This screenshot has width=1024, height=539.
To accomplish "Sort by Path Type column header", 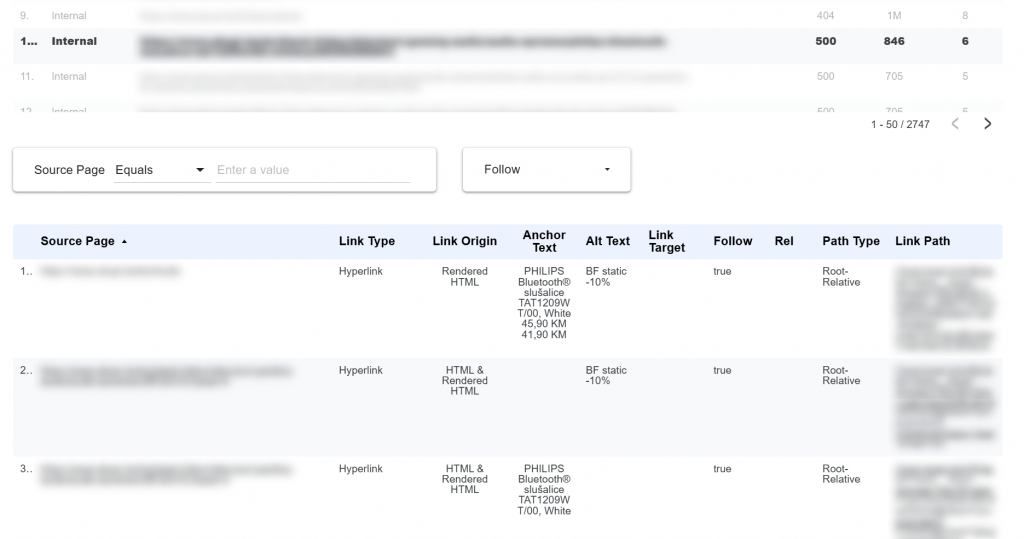I will (x=850, y=241).
